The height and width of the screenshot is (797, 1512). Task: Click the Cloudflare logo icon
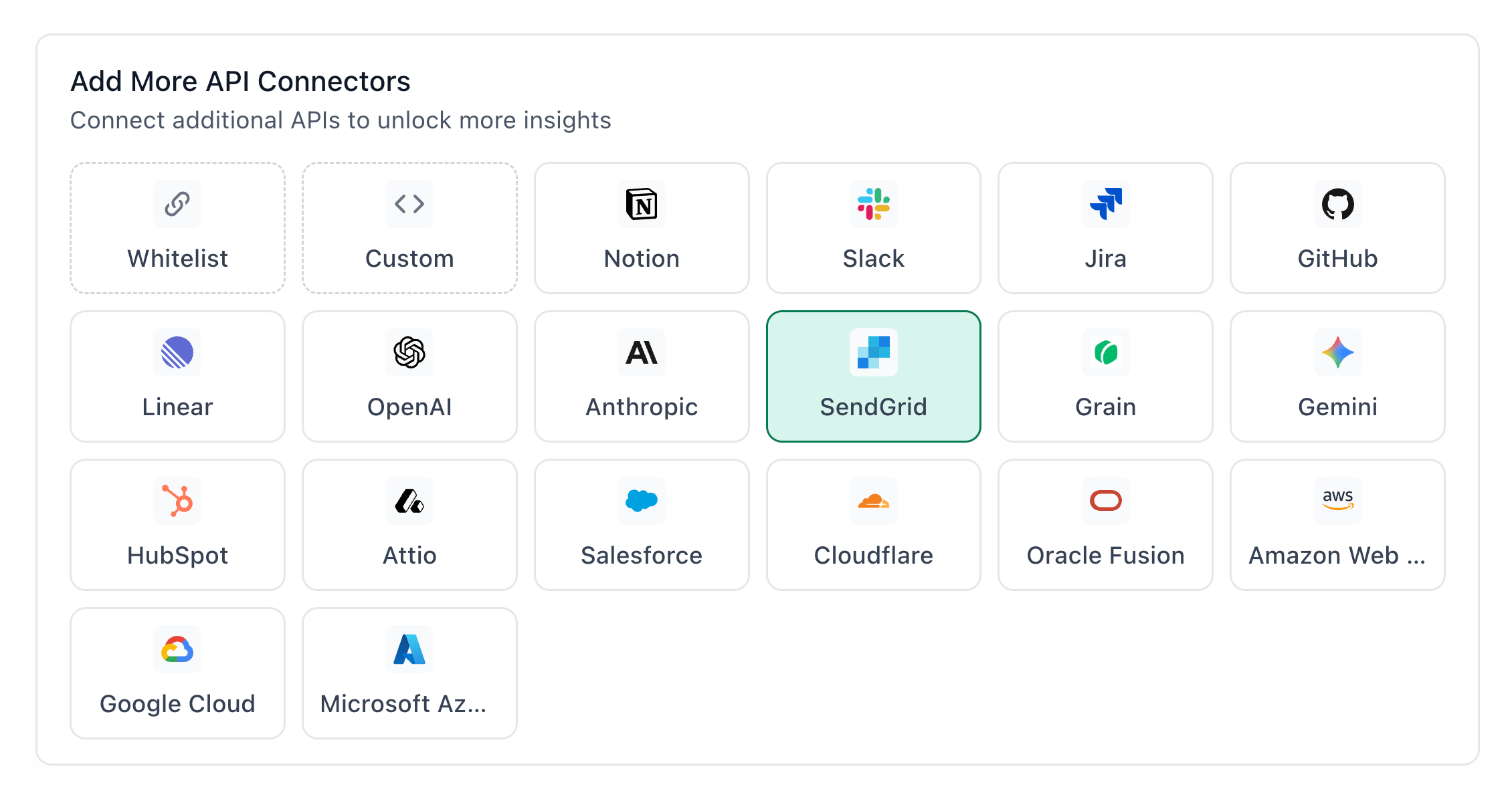tap(874, 501)
